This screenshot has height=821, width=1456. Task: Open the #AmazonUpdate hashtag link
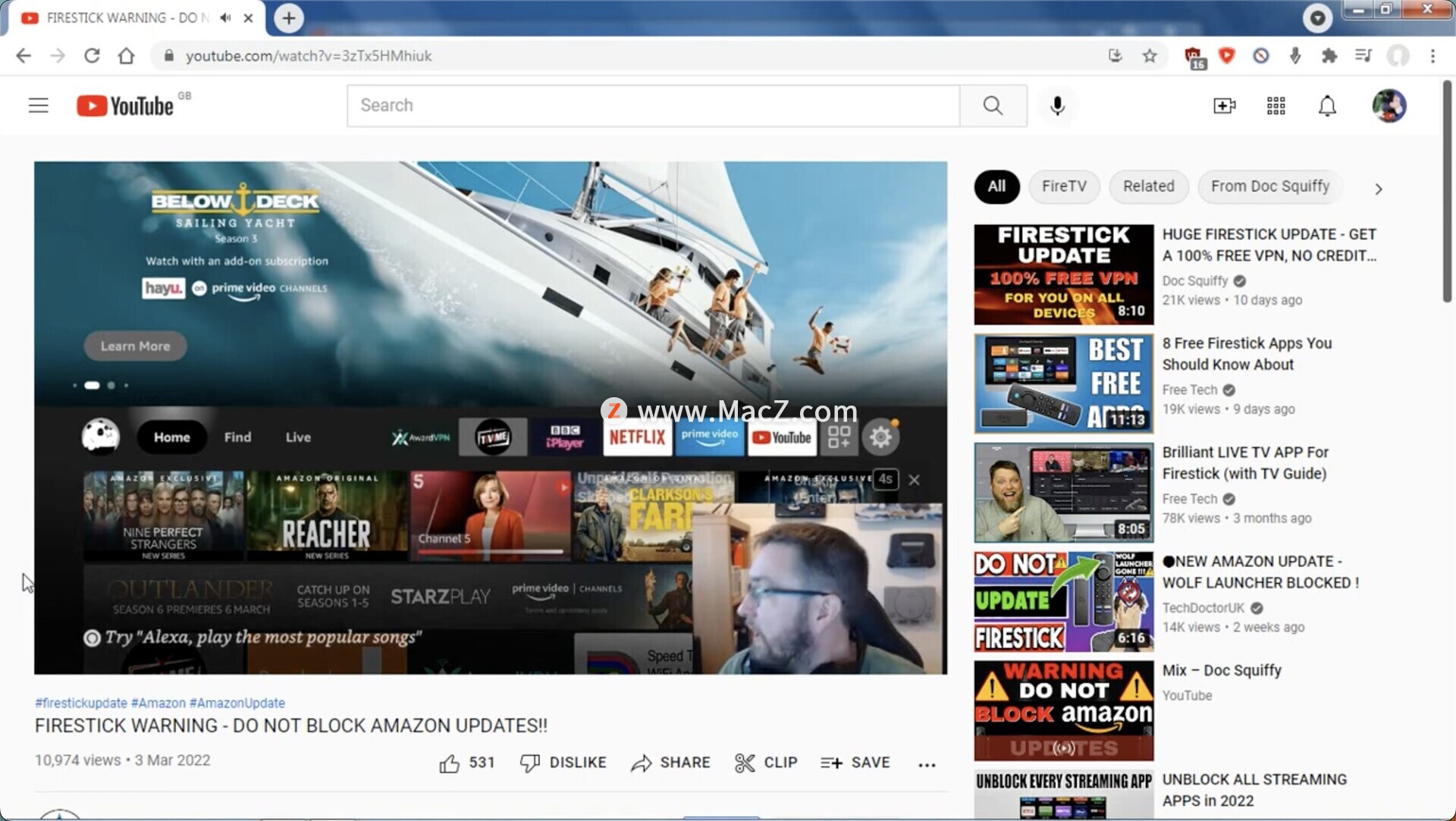pyautogui.click(x=237, y=703)
